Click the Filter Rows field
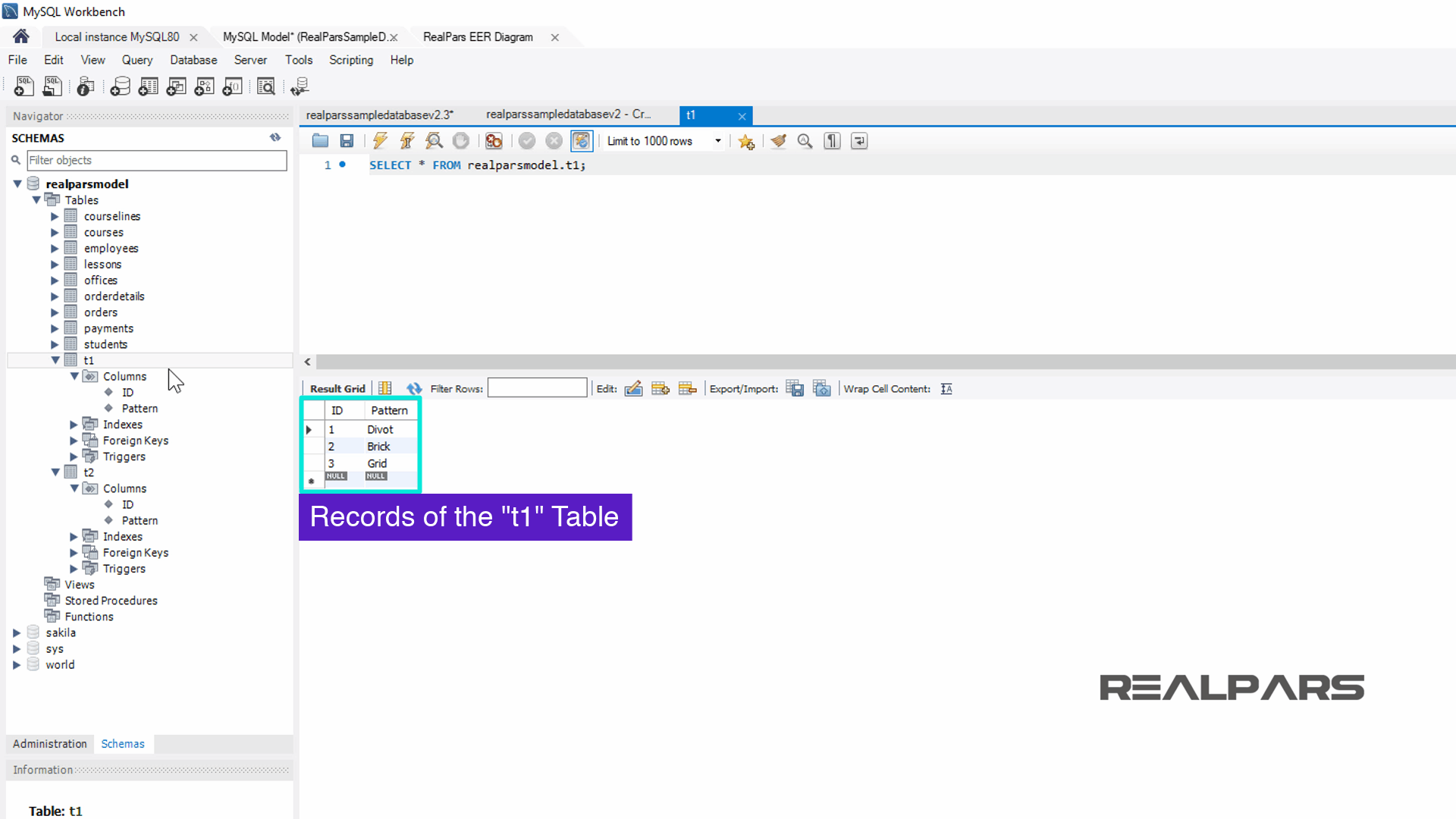This screenshot has height=819, width=1456. [x=537, y=388]
